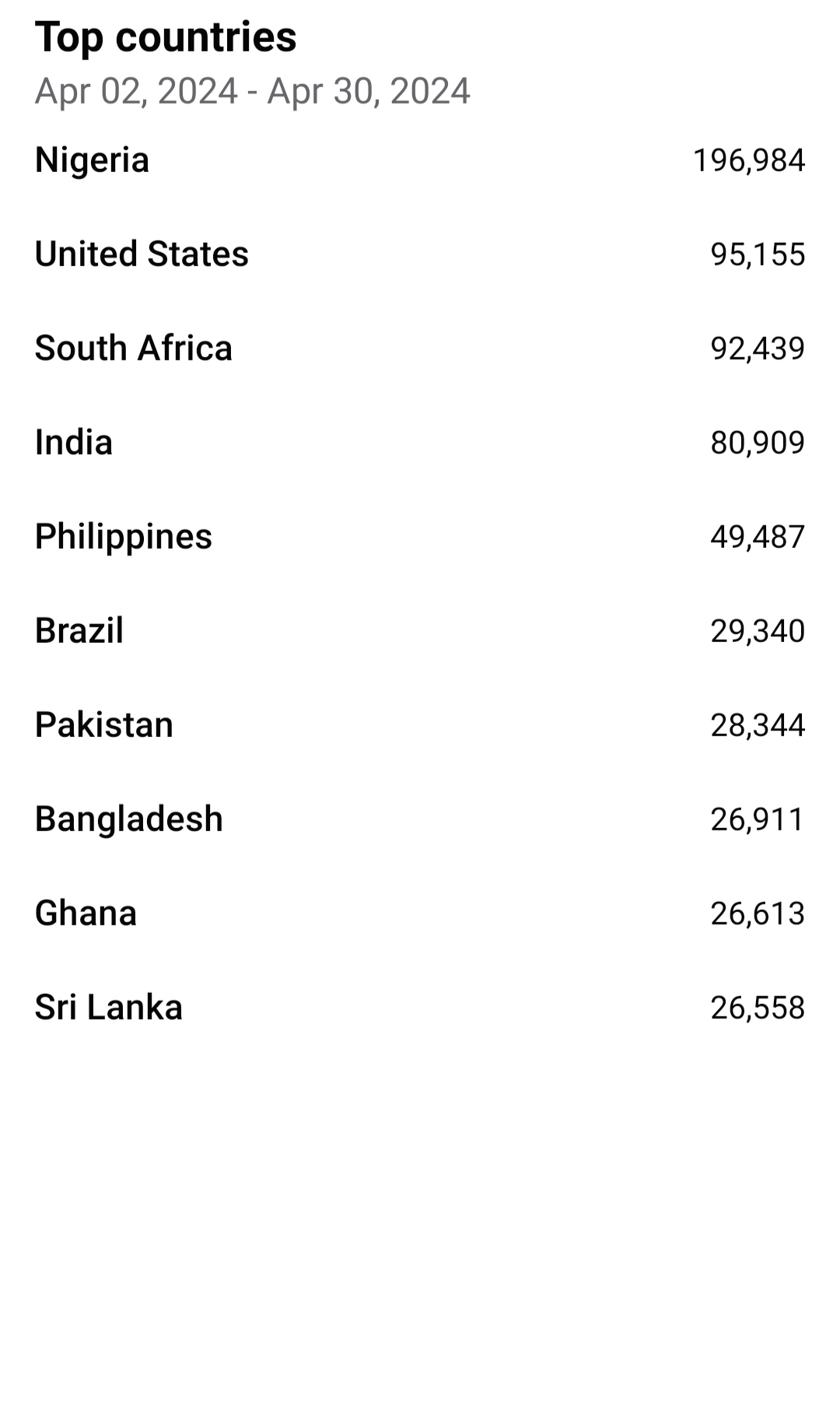Select Brazil's 29,340 value
The height and width of the screenshot is (1407, 840).
pyautogui.click(x=758, y=631)
